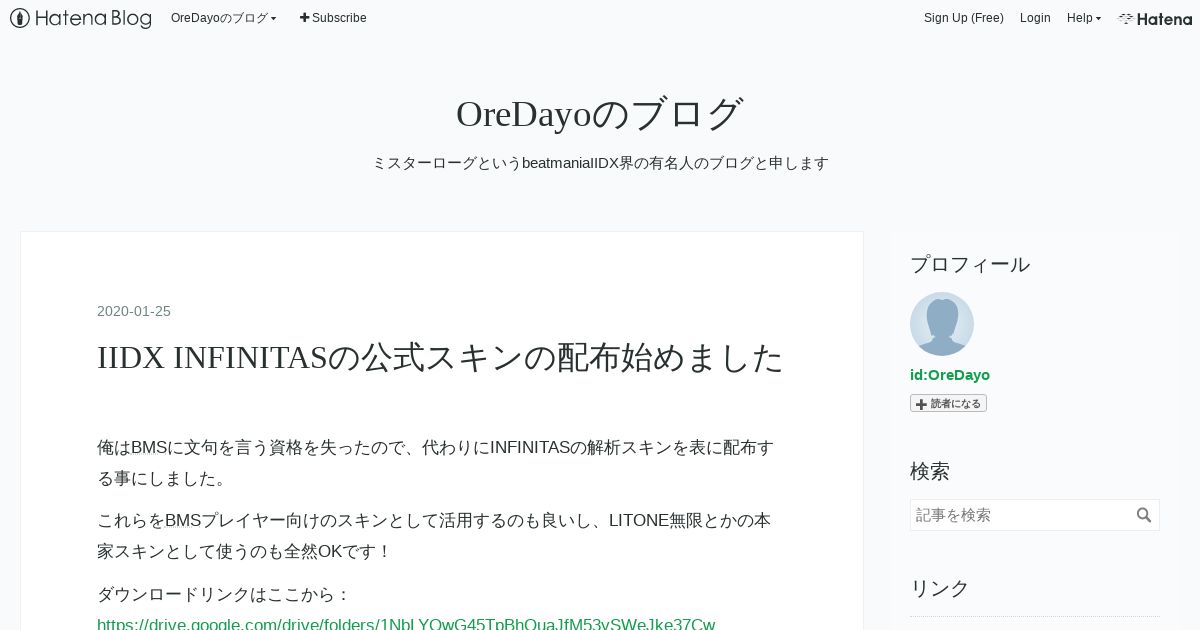The image size is (1200, 630).
Task: Subscribe to the blog with plus button
Action: click(x=333, y=18)
